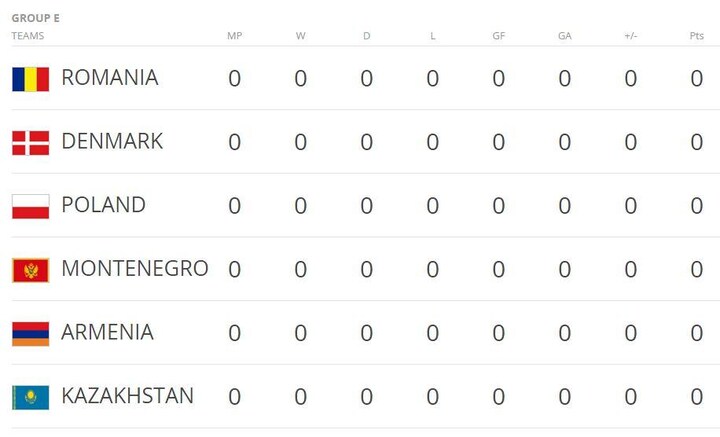Click the +/- column header

pyautogui.click(x=630, y=36)
